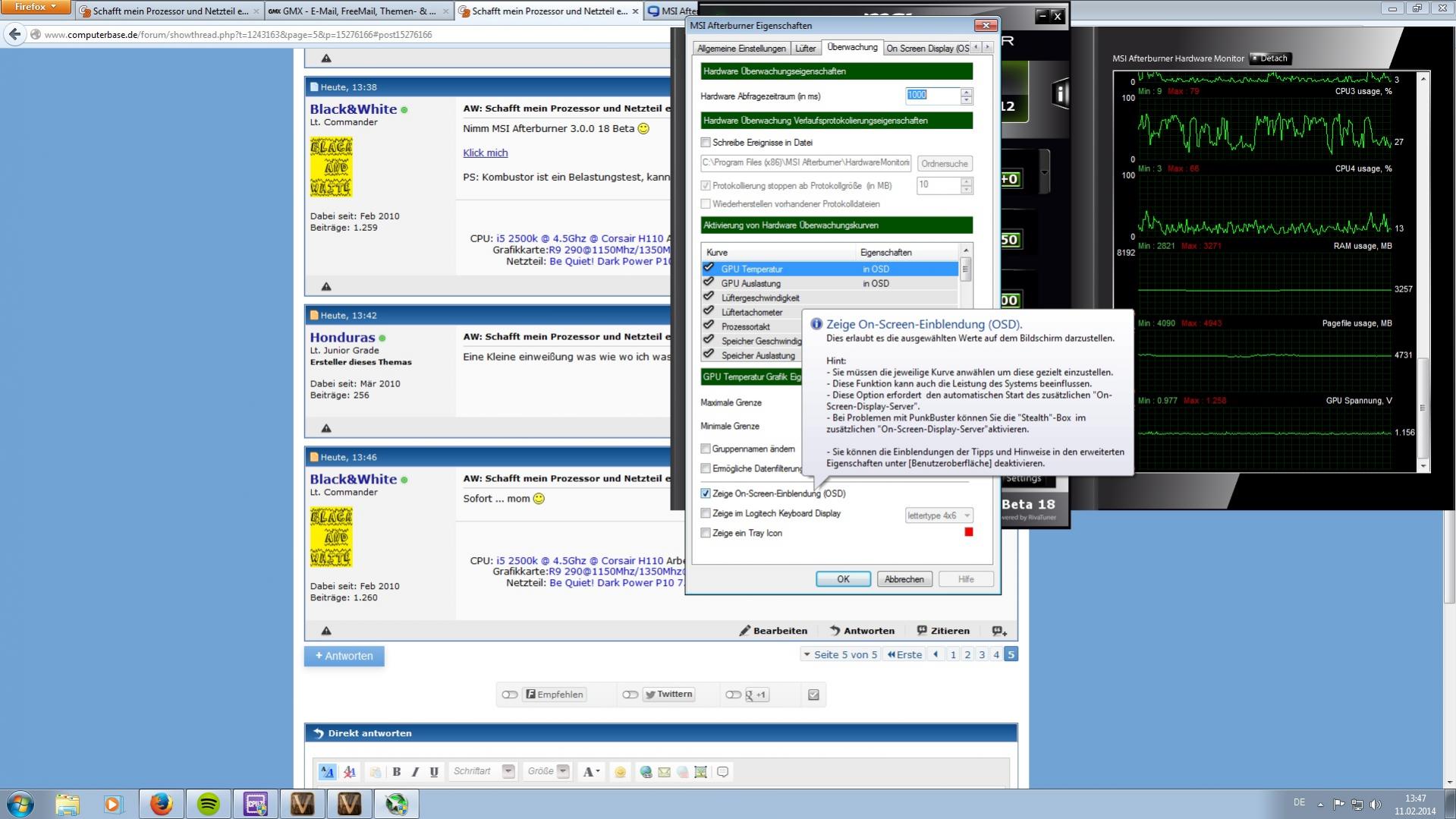Follow the 'Klick mich' link

[486, 153]
